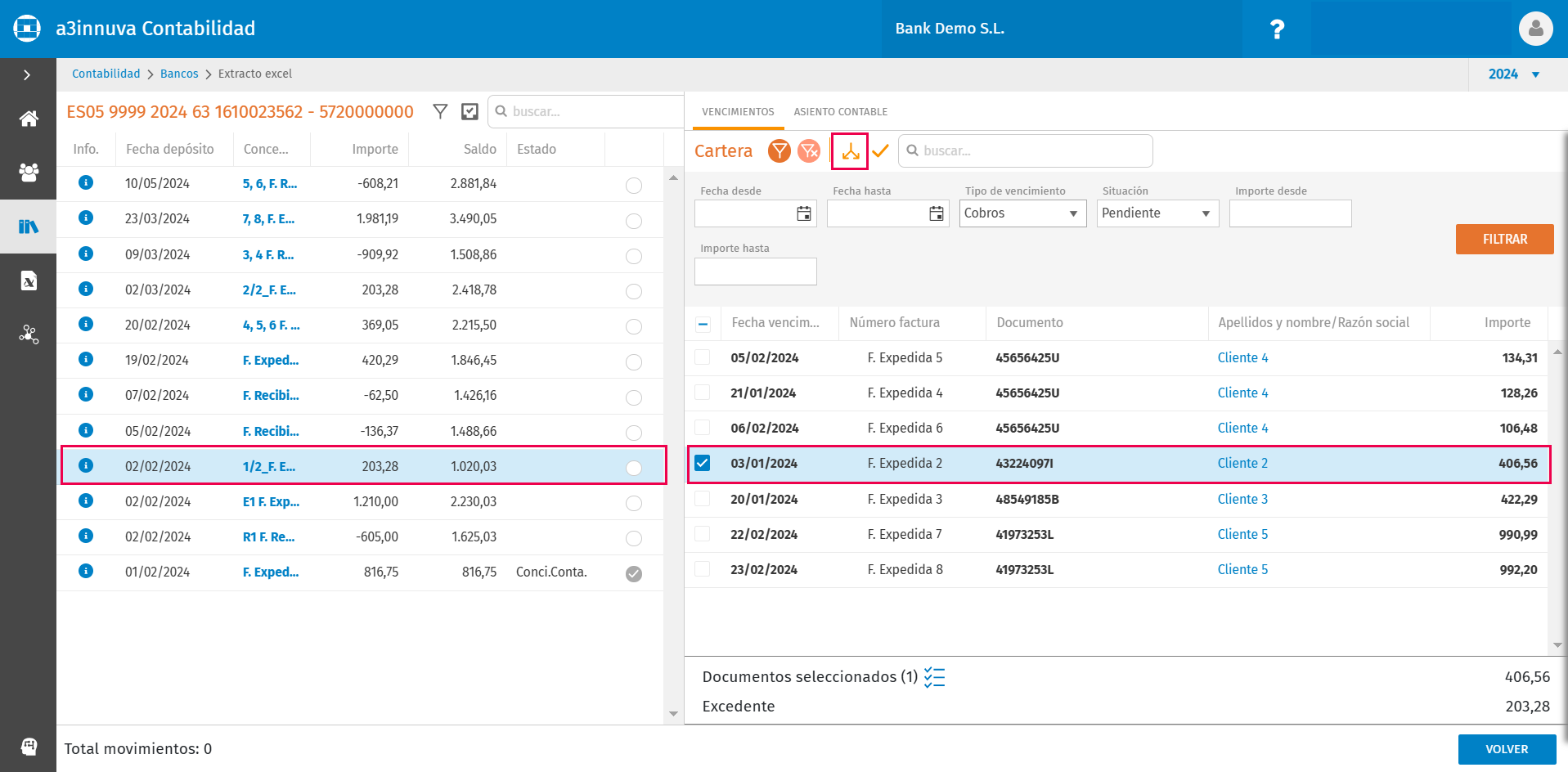
Task: Check the F. Expedida 5 row checkbox
Action: coord(703,357)
